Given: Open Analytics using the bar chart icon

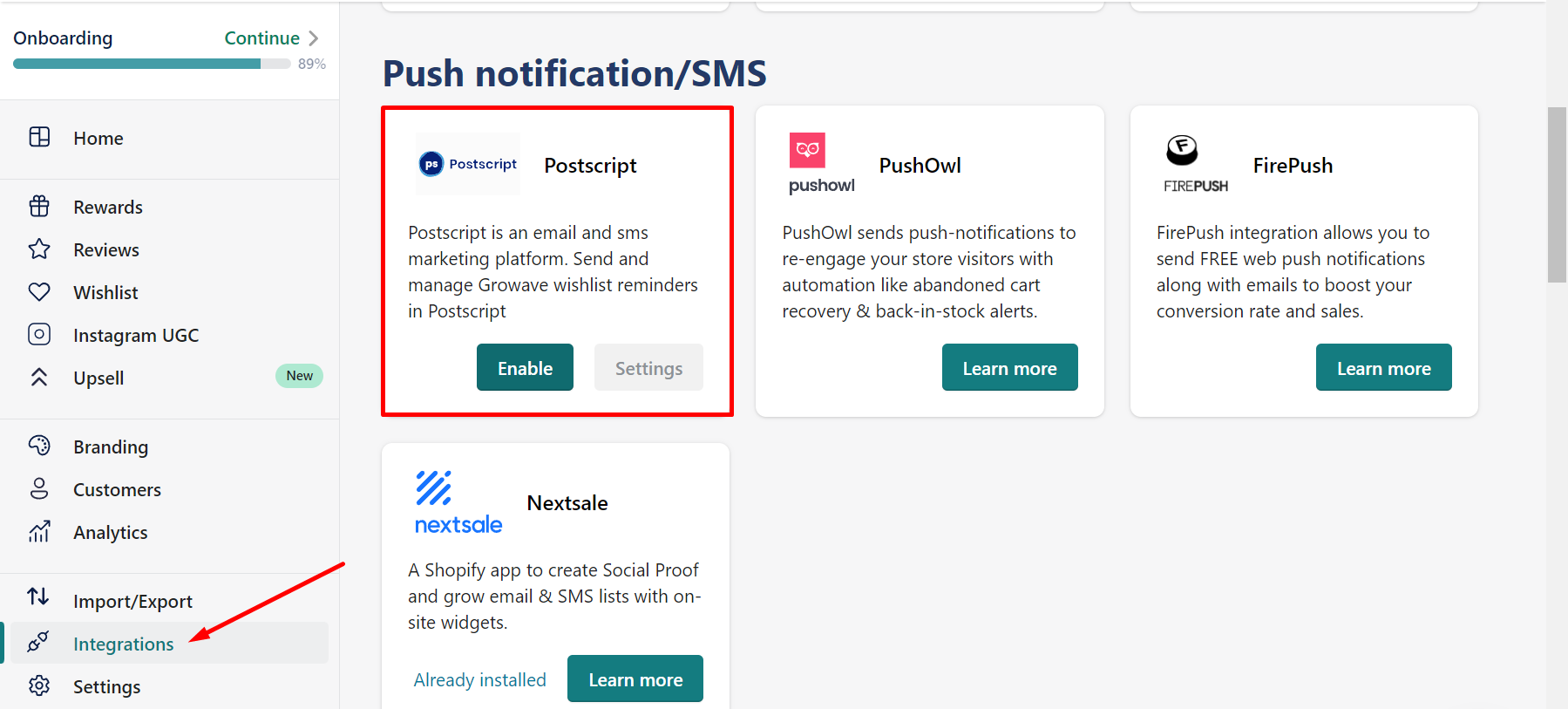Looking at the screenshot, I should tap(39, 531).
